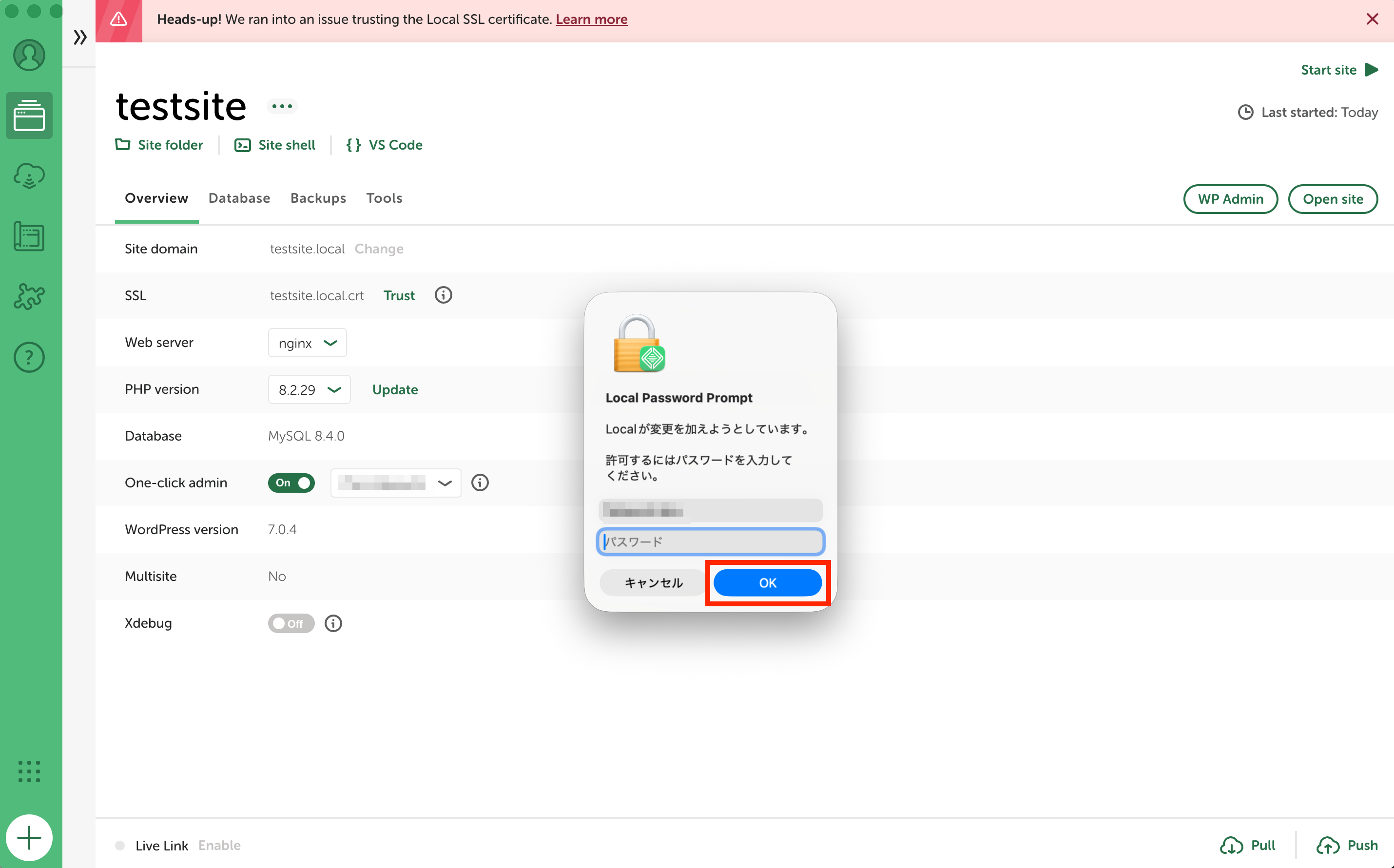The width and height of the screenshot is (1394, 868).
Task: Click the Pull cloud button
Action: point(1248,846)
